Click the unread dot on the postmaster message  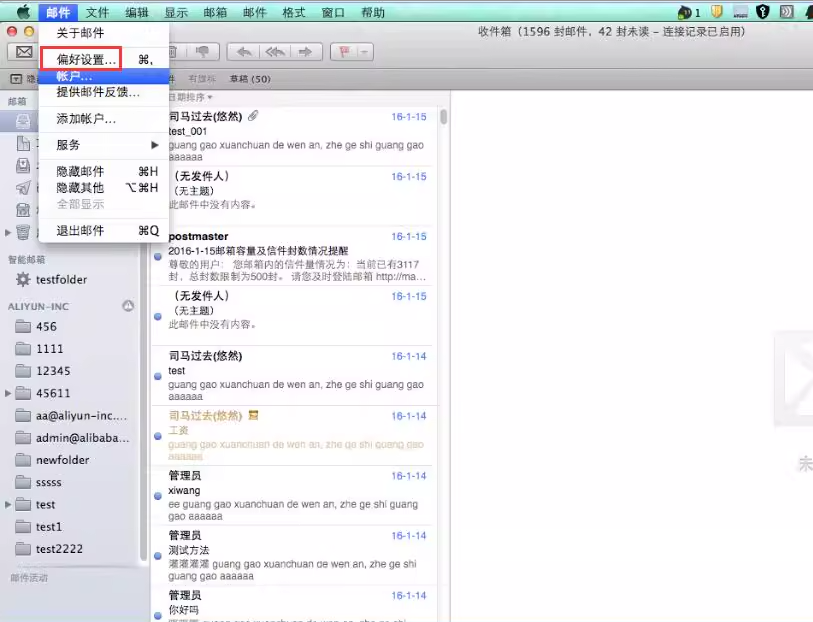(157, 256)
